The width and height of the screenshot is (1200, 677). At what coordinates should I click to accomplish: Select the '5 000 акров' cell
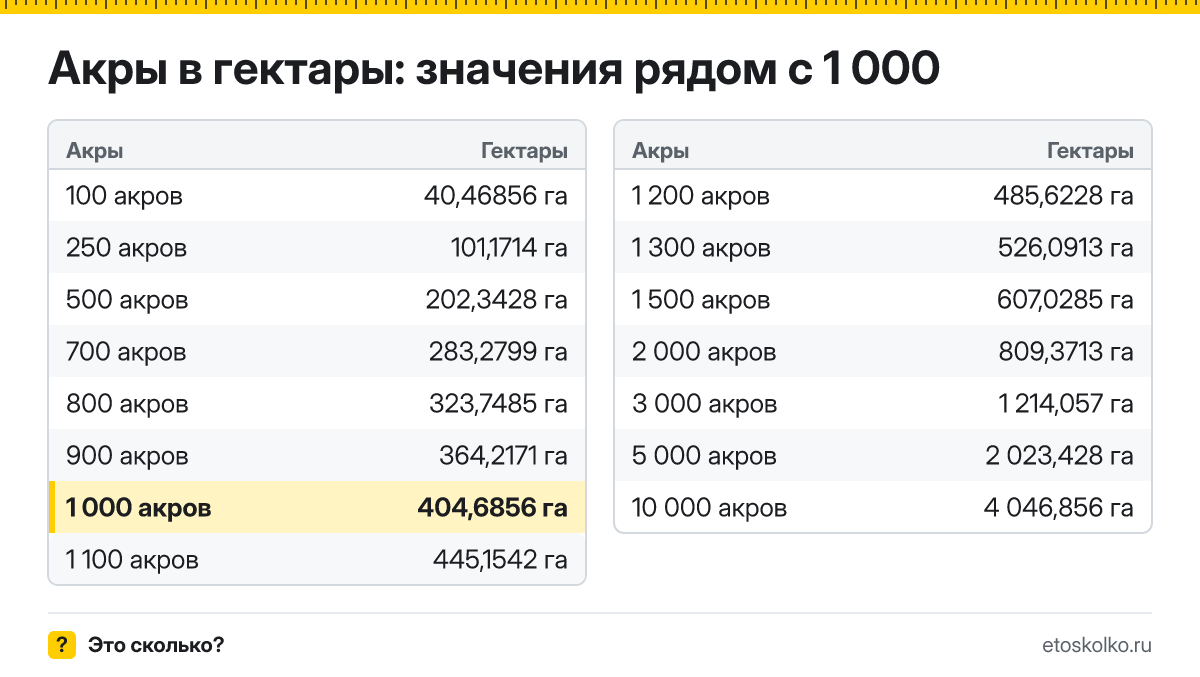tap(705, 456)
